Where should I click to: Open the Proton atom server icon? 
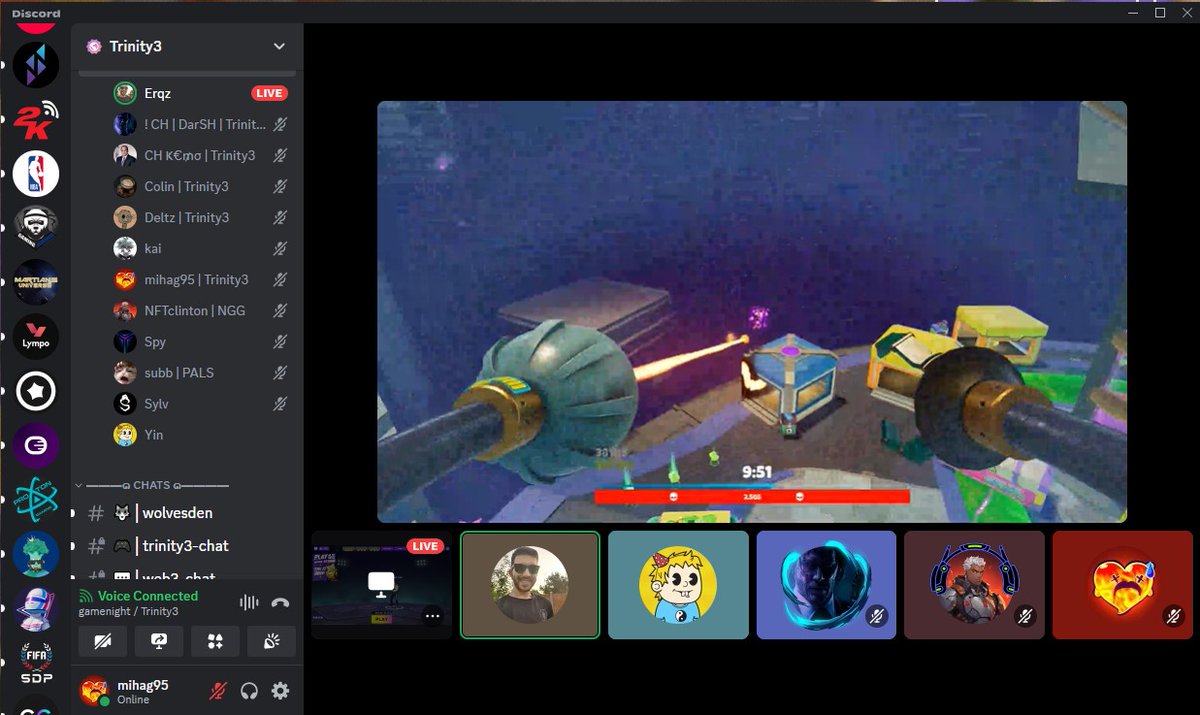point(36,500)
